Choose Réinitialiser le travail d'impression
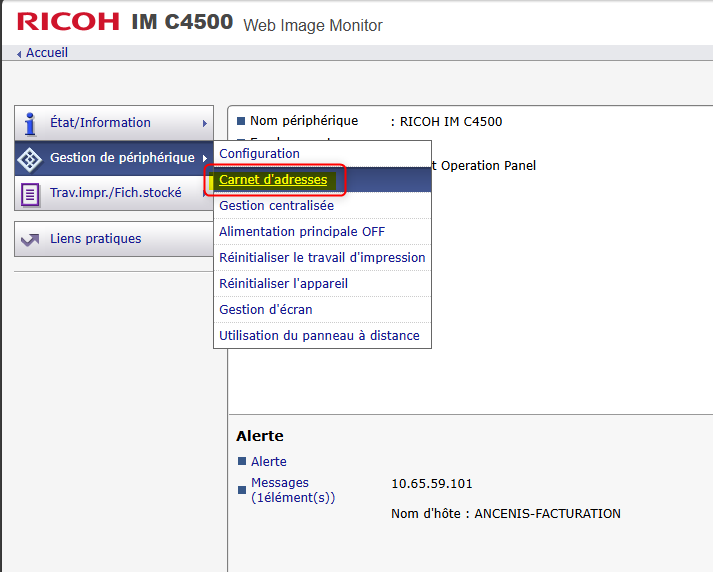The height and width of the screenshot is (572, 713). pos(322,257)
